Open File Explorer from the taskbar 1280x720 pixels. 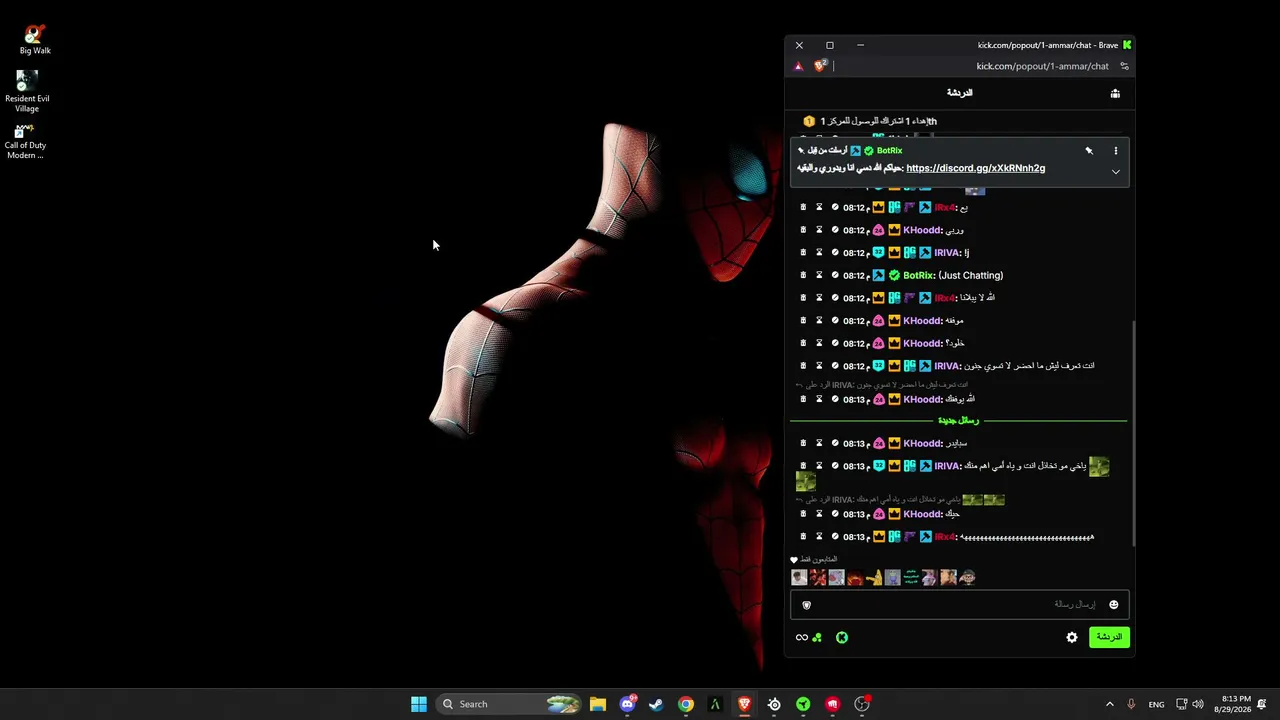tap(598, 704)
